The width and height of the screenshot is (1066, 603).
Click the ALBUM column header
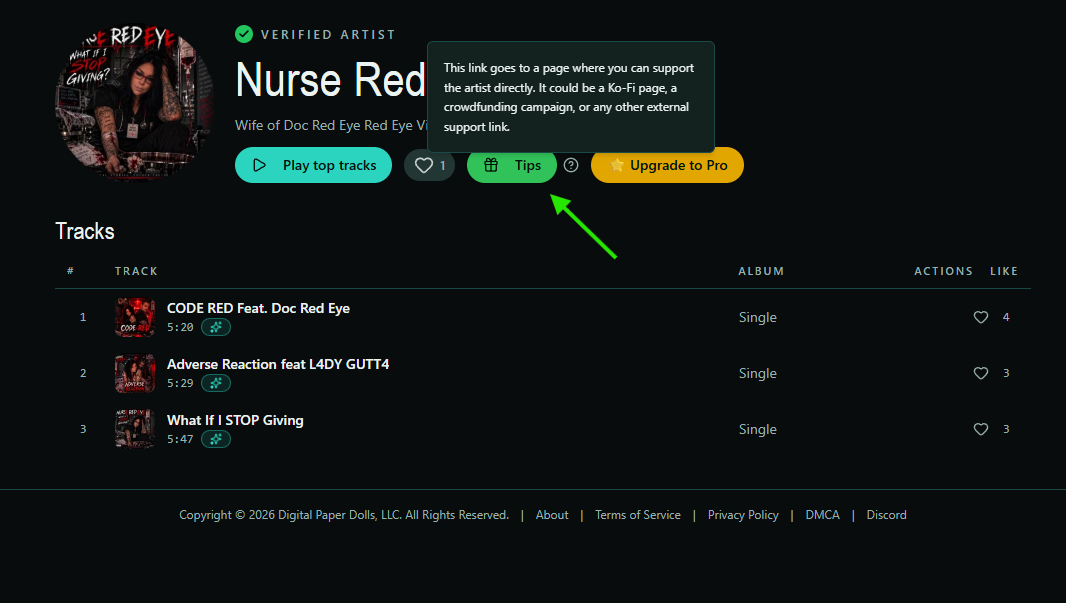761,271
